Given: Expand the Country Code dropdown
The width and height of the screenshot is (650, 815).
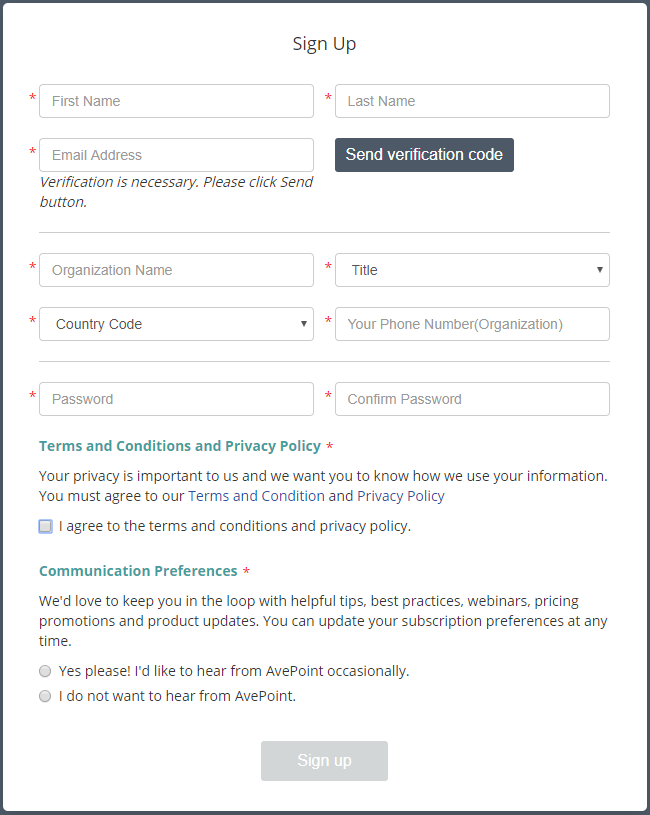Looking at the screenshot, I should pyautogui.click(x=176, y=324).
